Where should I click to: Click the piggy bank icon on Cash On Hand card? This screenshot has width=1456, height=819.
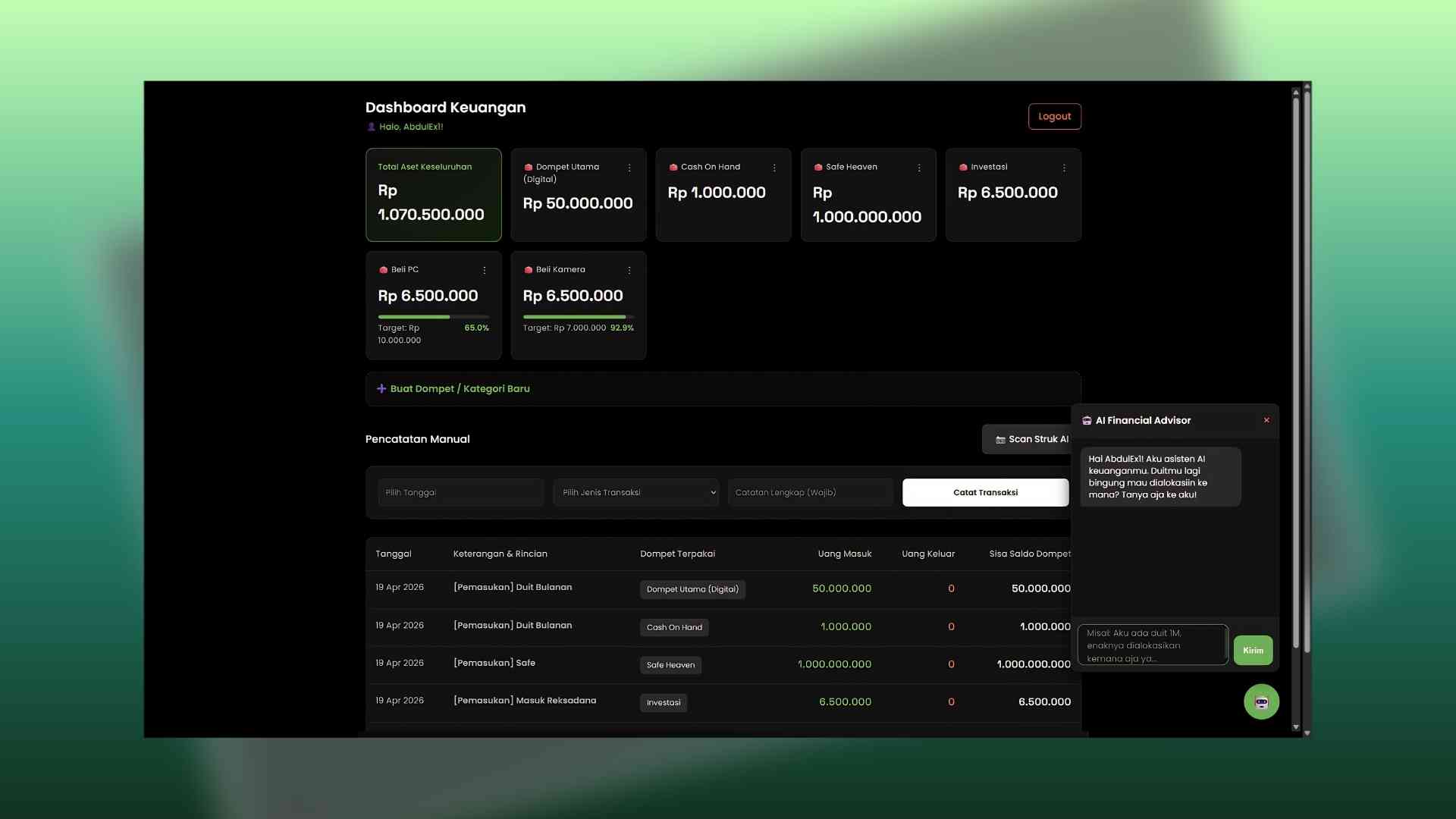pos(673,167)
